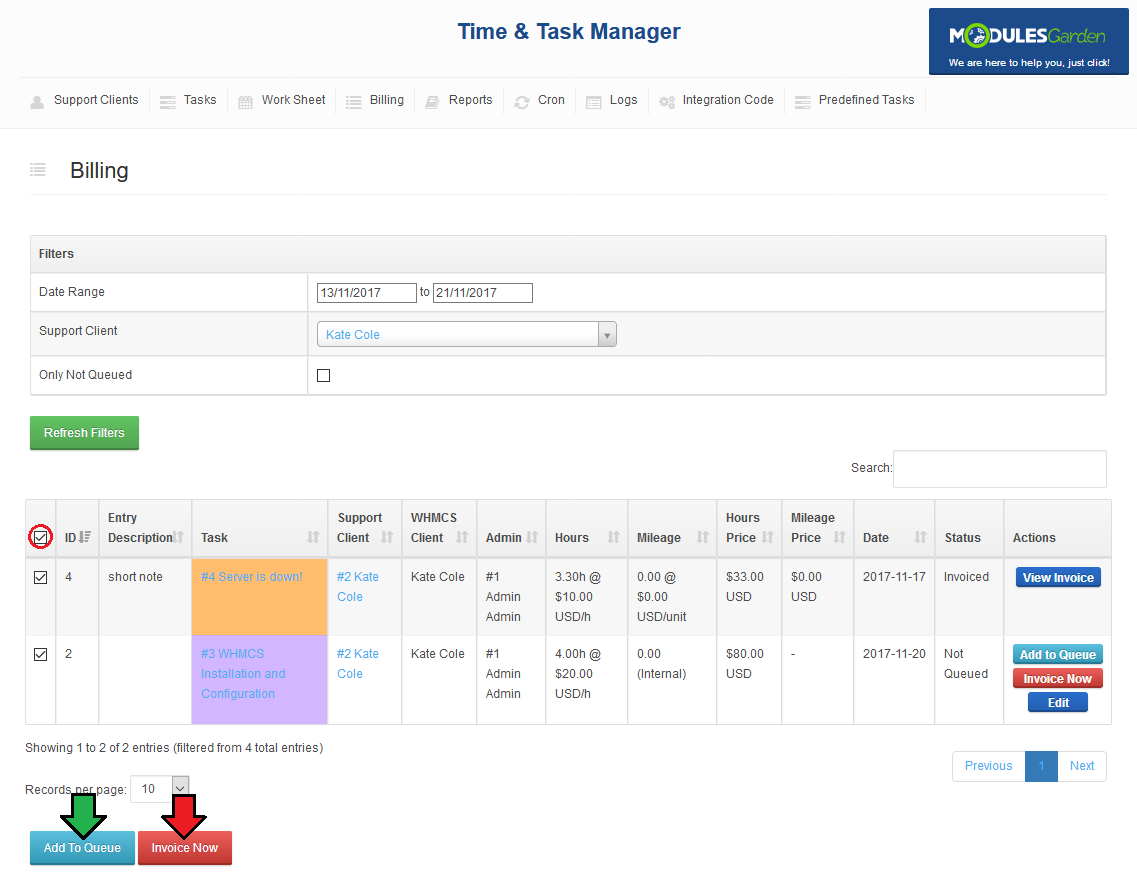Screen dimensions: 1137x894
Task: Open the Logs menu item
Action: pos(623,100)
